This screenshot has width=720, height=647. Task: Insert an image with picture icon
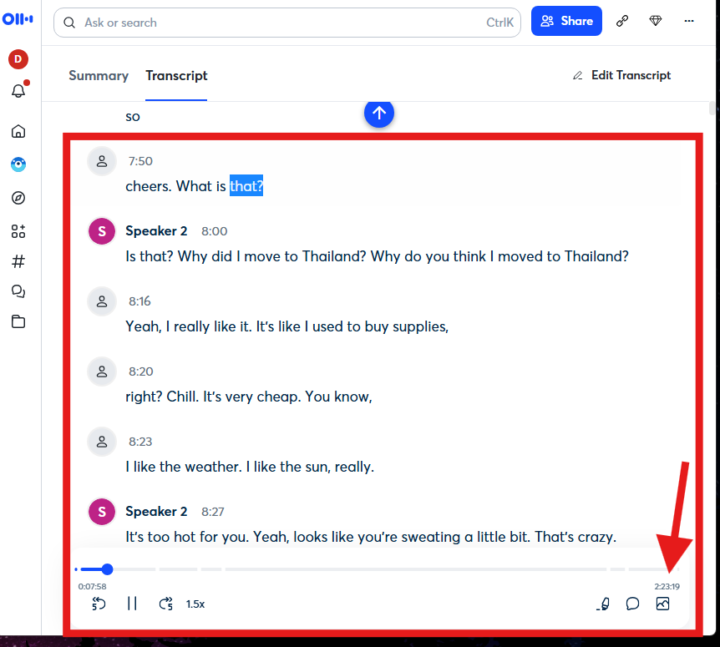tap(662, 603)
